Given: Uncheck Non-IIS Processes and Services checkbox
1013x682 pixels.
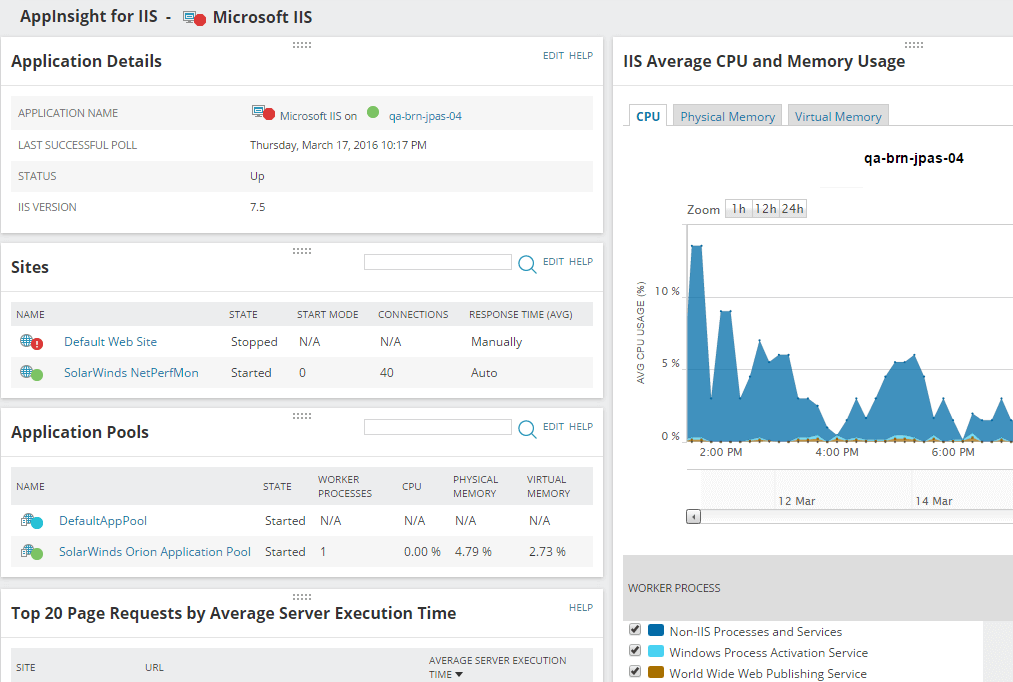Looking at the screenshot, I should tap(635, 629).
